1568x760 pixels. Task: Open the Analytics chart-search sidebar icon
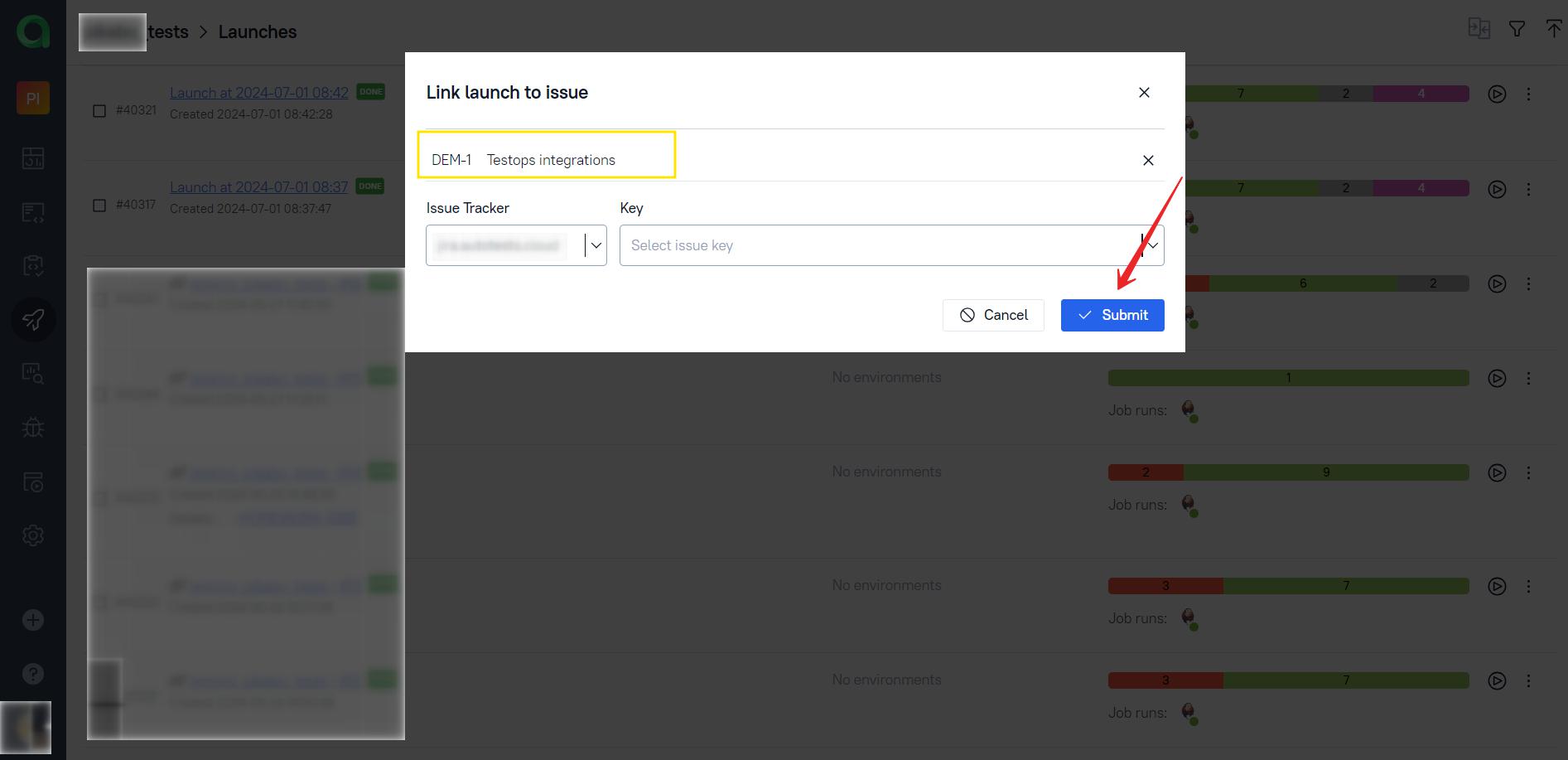[33, 373]
